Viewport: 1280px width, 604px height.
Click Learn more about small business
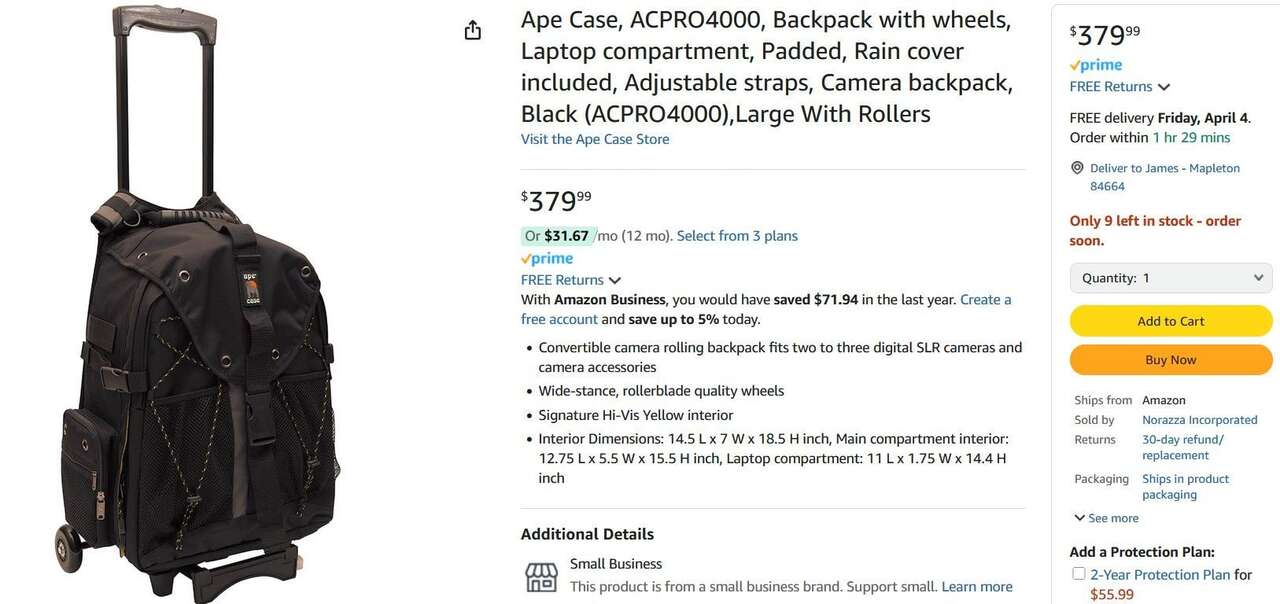coord(977,587)
